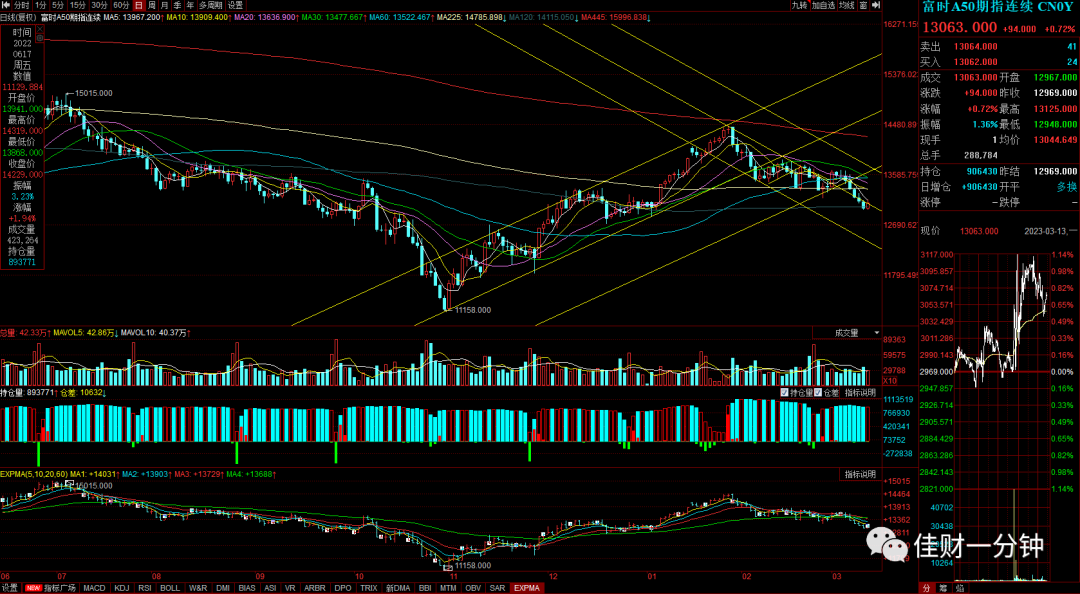Click the jump-to-start arrow icon
The width and height of the screenshot is (1080, 594).
click(6, 5)
